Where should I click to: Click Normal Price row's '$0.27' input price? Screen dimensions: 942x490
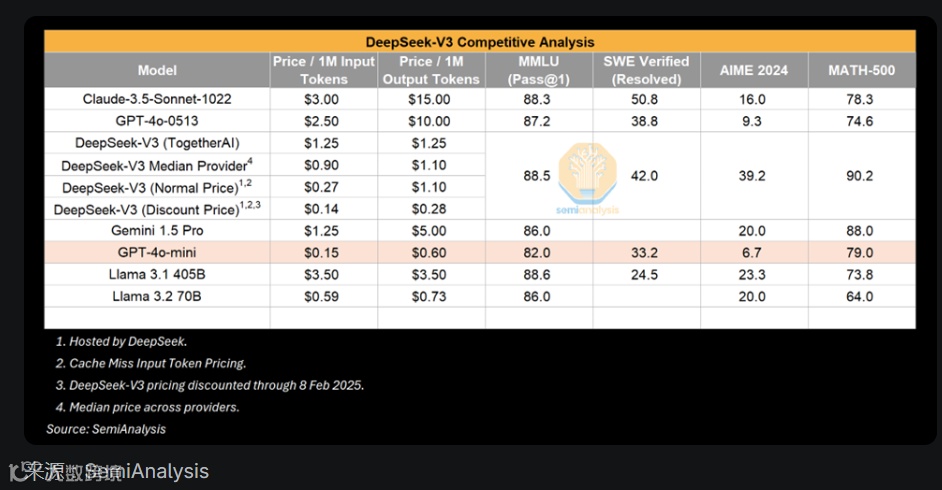coord(321,187)
